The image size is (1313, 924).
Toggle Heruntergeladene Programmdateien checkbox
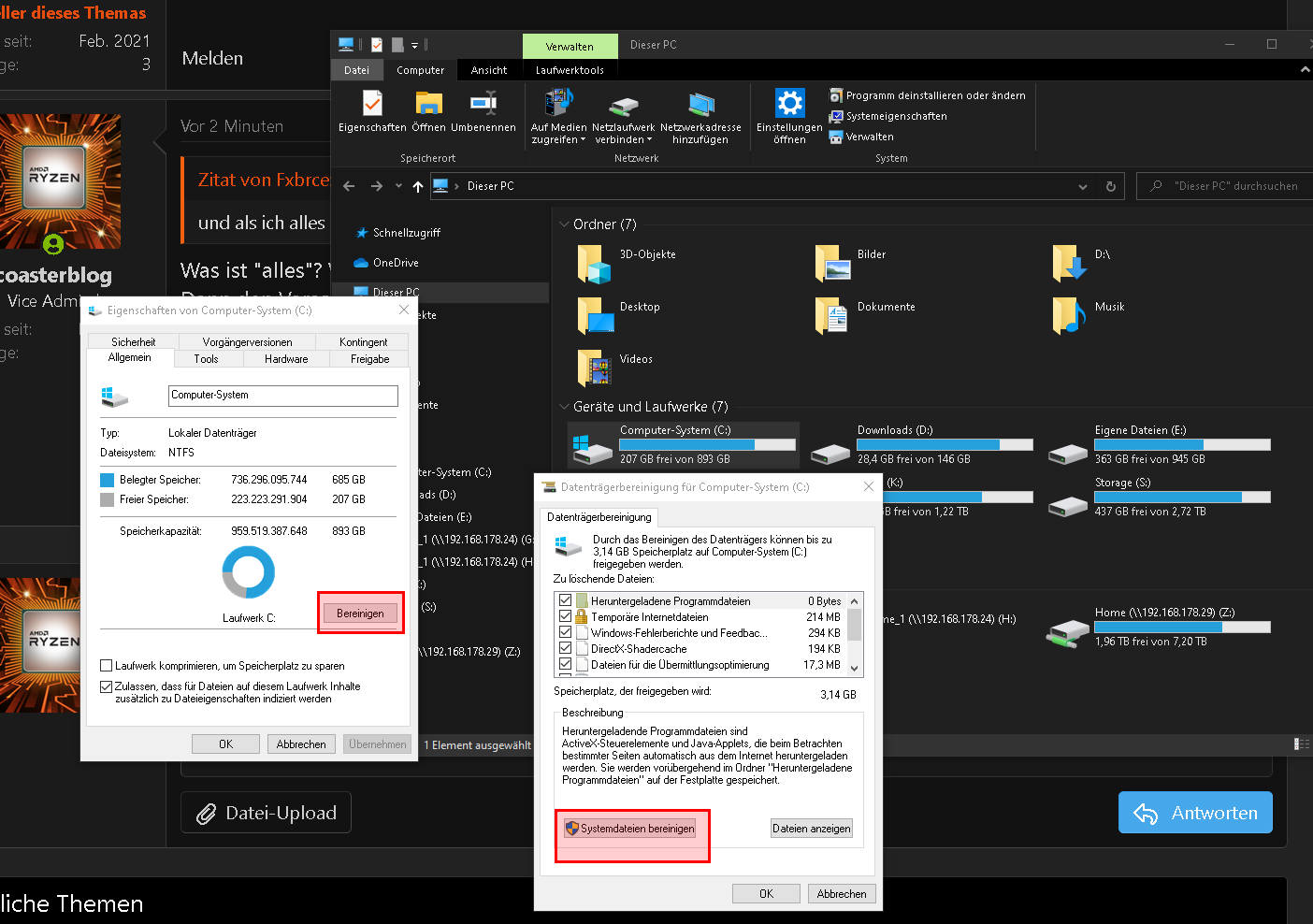tap(565, 600)
